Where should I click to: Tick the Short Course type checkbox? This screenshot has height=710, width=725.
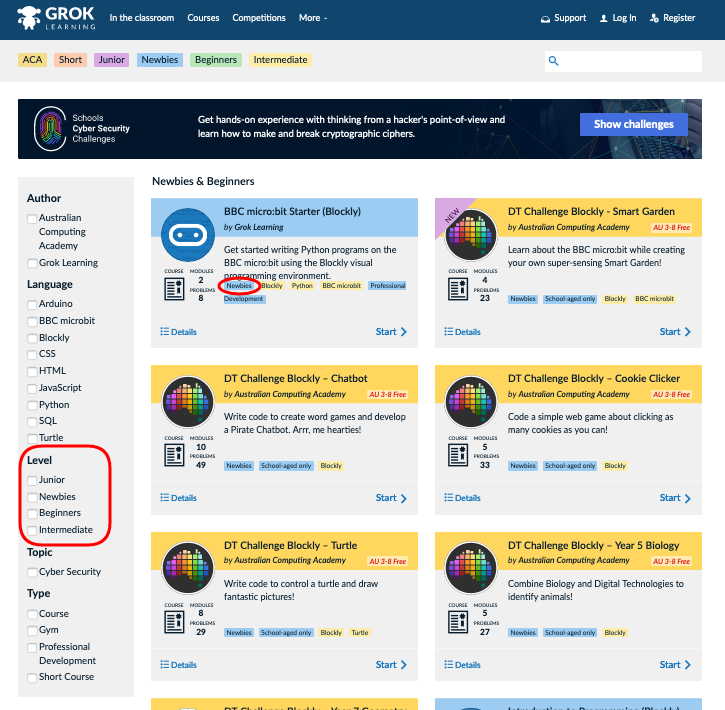[x=32, y=678]
